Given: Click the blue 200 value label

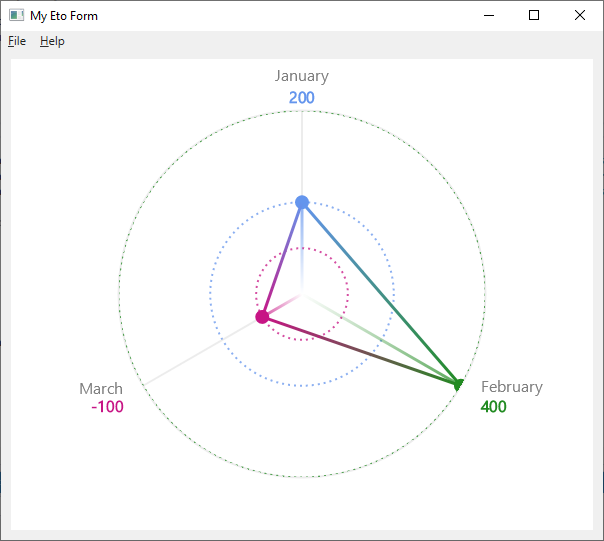Looking at the screenshot, I should [302, 97].
